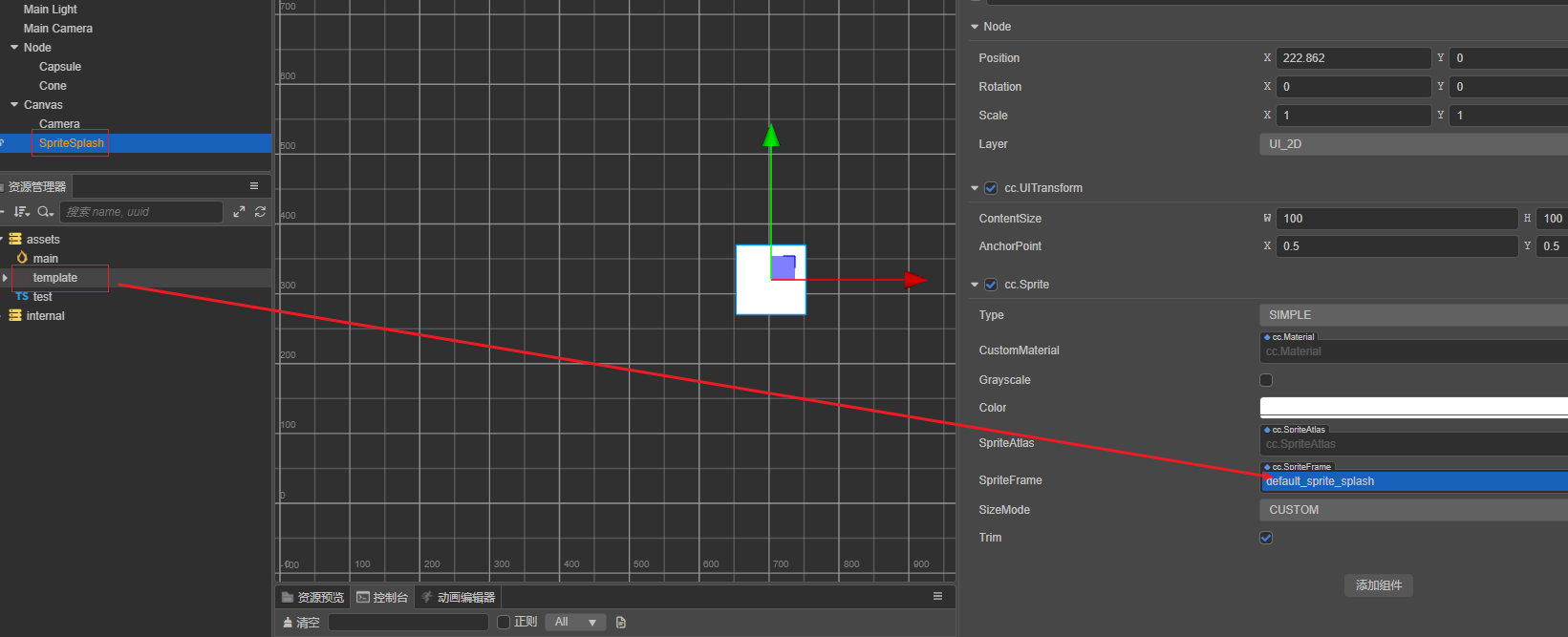Switch to the 资源预览 tab
Viewport: 1568px width, 637px height.
(312, 597)
